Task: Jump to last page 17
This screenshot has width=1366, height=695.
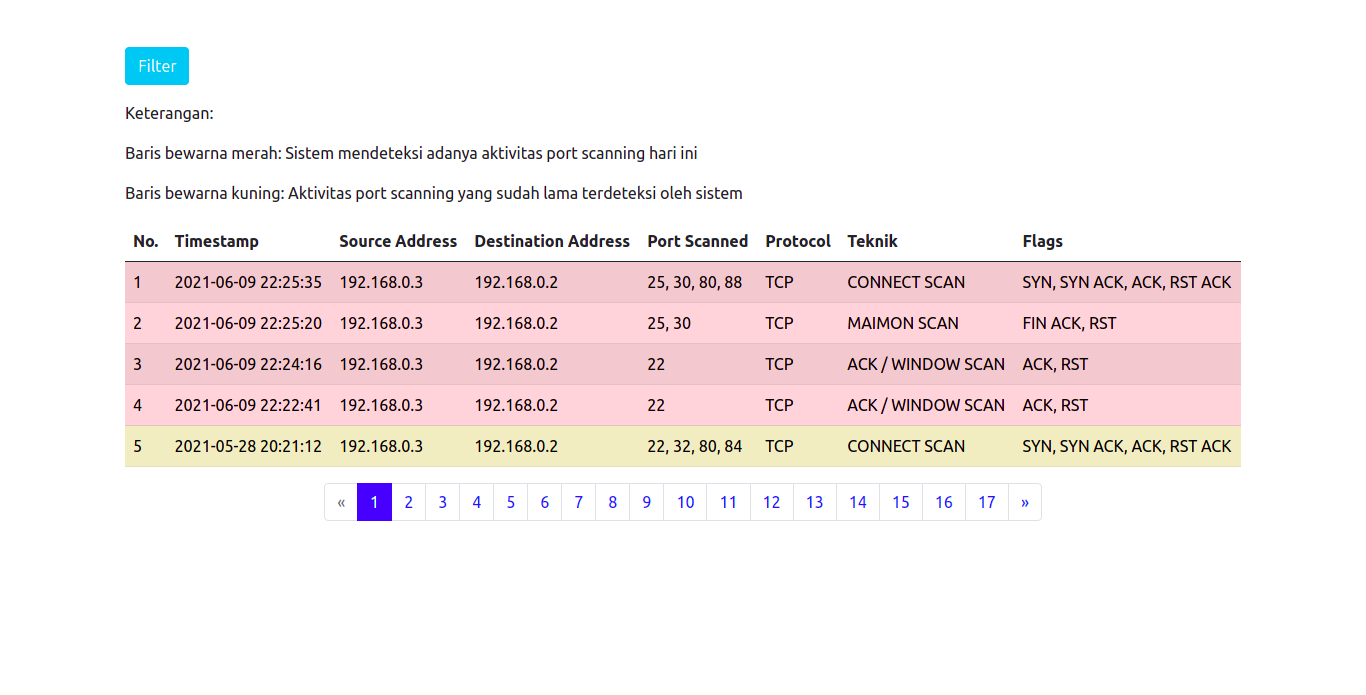Action: point(986,502)
